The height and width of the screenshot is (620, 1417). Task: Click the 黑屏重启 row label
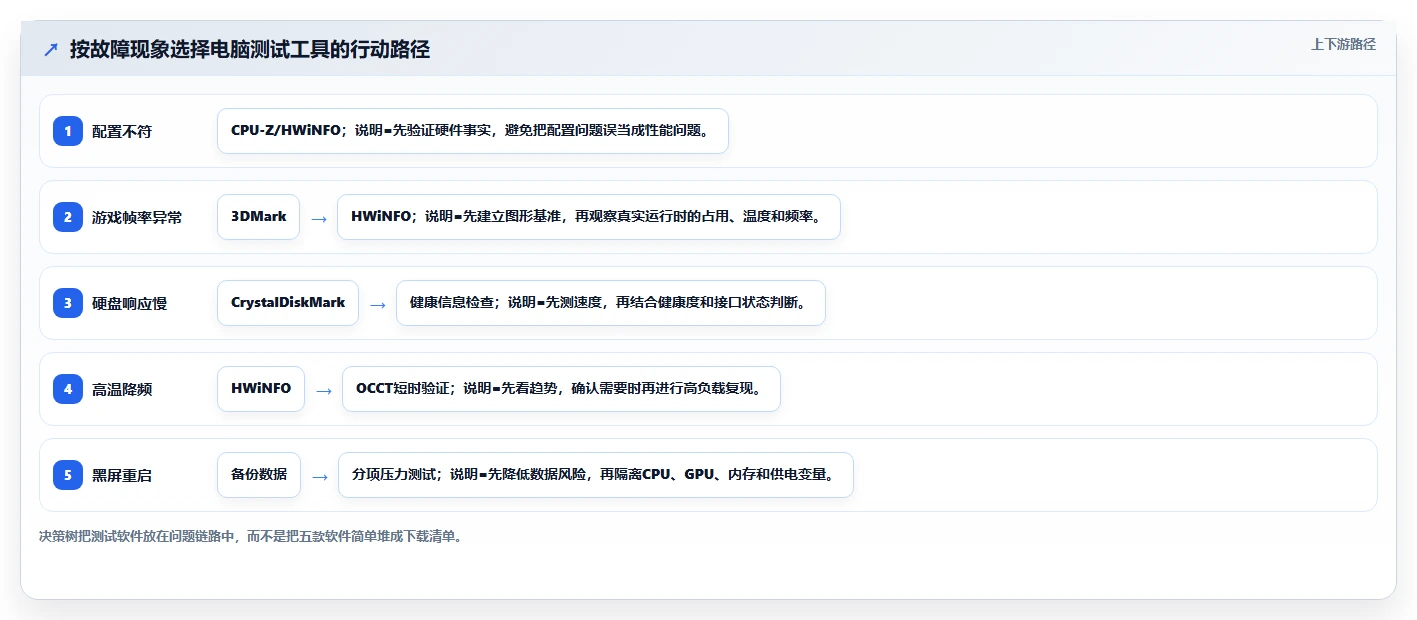pos(122,475)
